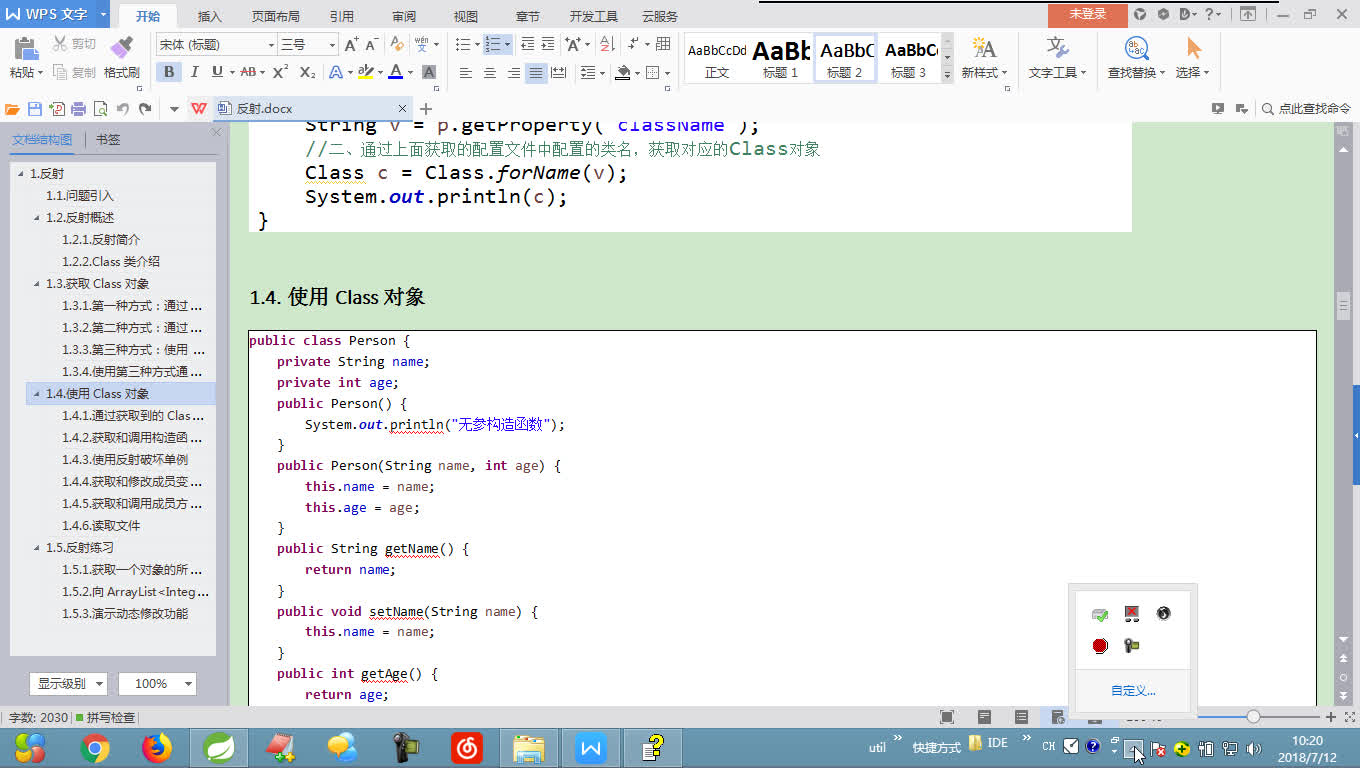Open Chrome from the taskbar
The width and height of the screenshot is (1360, 768).
pos(95,747)
